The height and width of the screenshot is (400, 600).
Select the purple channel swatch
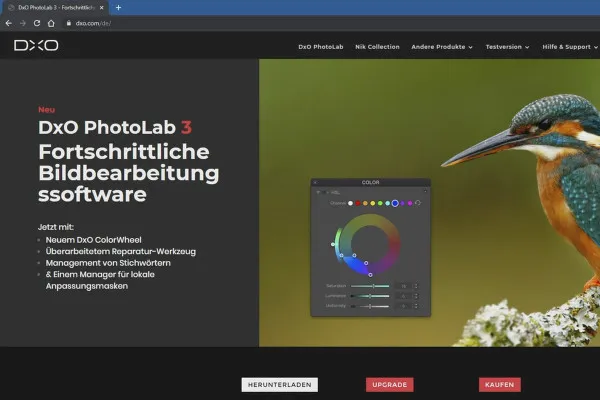(x=402, y=203)
